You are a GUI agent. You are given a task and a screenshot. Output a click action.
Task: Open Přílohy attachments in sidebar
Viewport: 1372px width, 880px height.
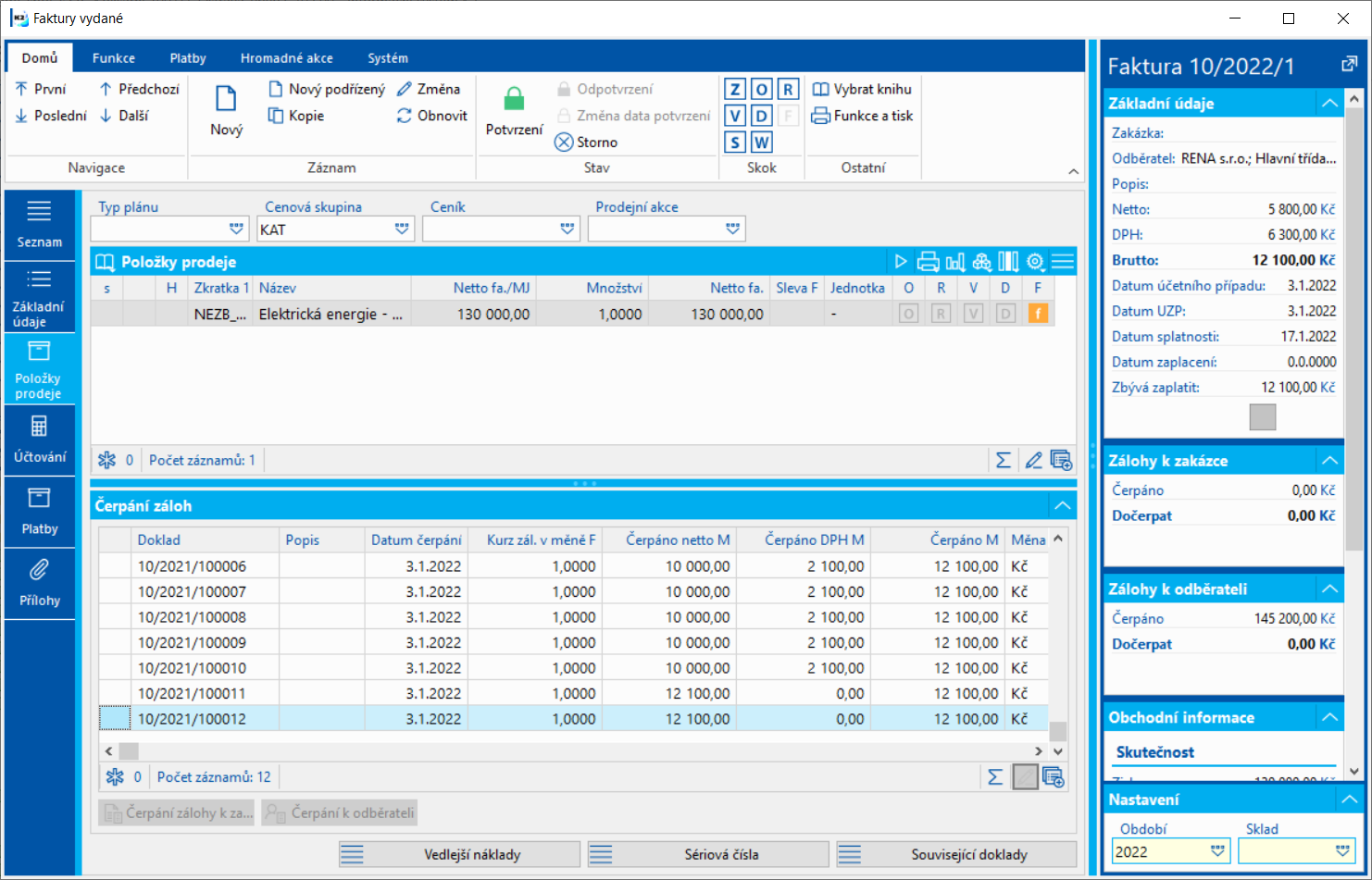(40, 583)
